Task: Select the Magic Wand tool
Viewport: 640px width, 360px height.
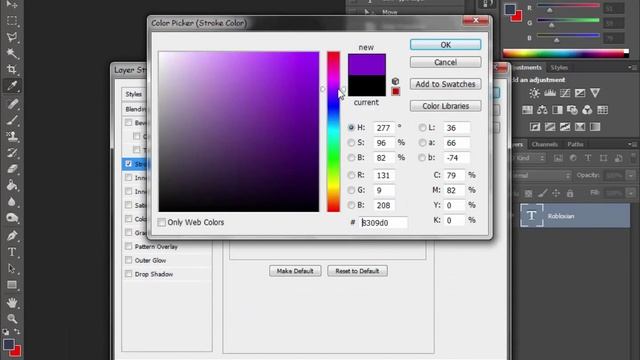Action: coord(12,53)
